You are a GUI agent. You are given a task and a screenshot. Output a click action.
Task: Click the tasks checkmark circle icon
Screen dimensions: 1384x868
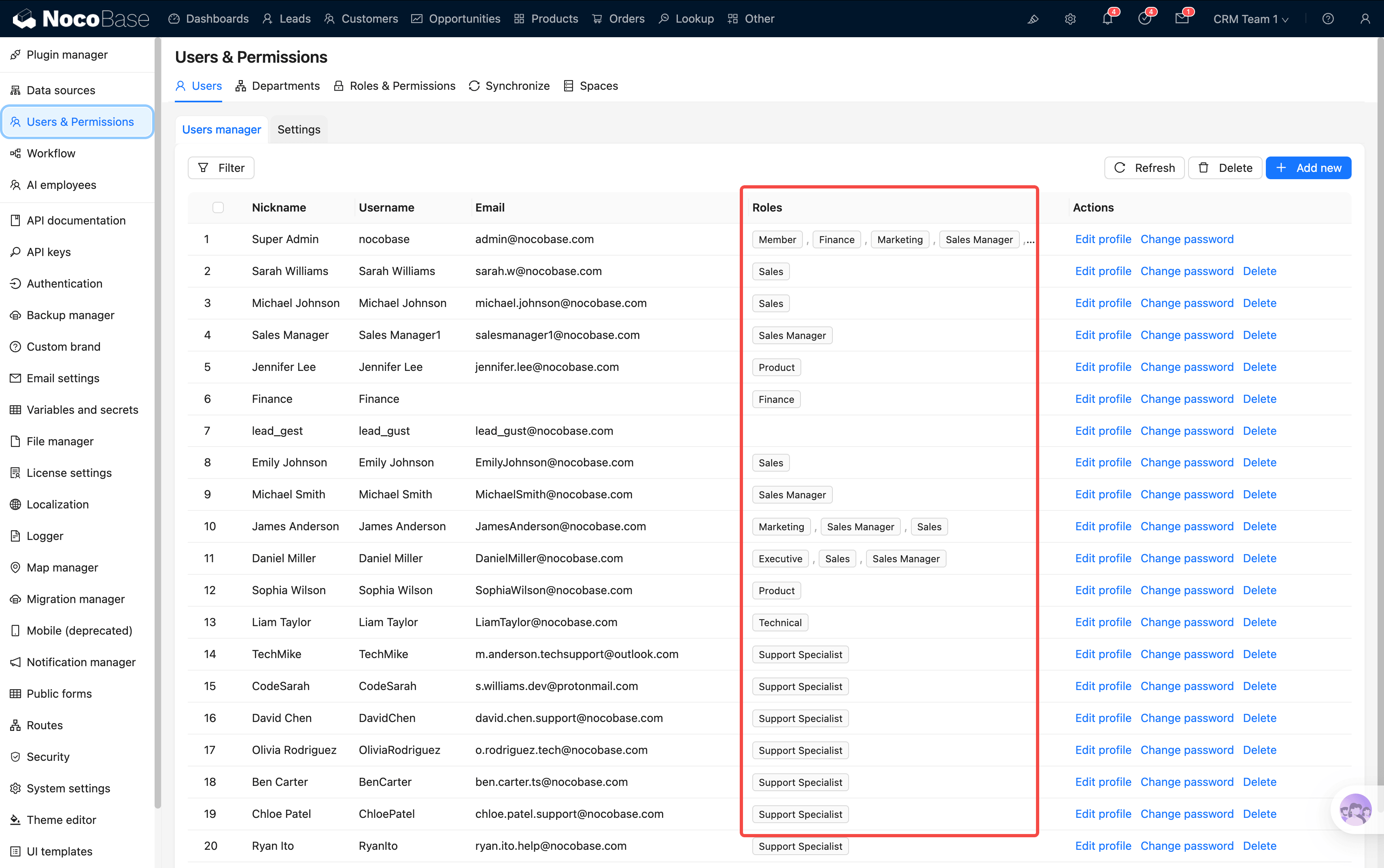pos(1144,19)
